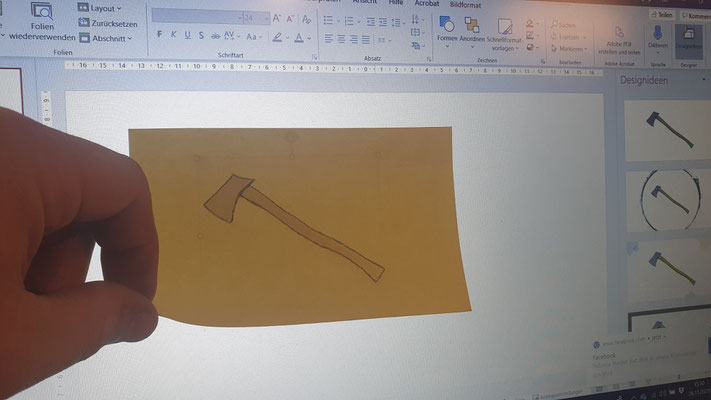Choose the third axe design idea
Image resolution: width=711 pixels, height=400 pixels.
coord(669,270)
